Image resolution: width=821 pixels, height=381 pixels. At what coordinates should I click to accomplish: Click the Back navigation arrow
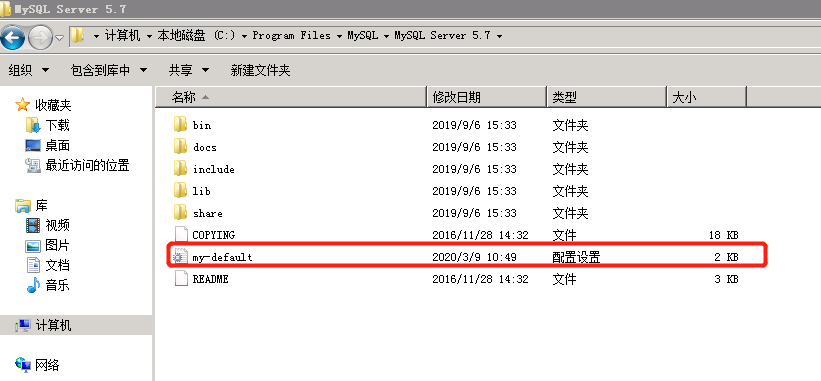[12, 37]
